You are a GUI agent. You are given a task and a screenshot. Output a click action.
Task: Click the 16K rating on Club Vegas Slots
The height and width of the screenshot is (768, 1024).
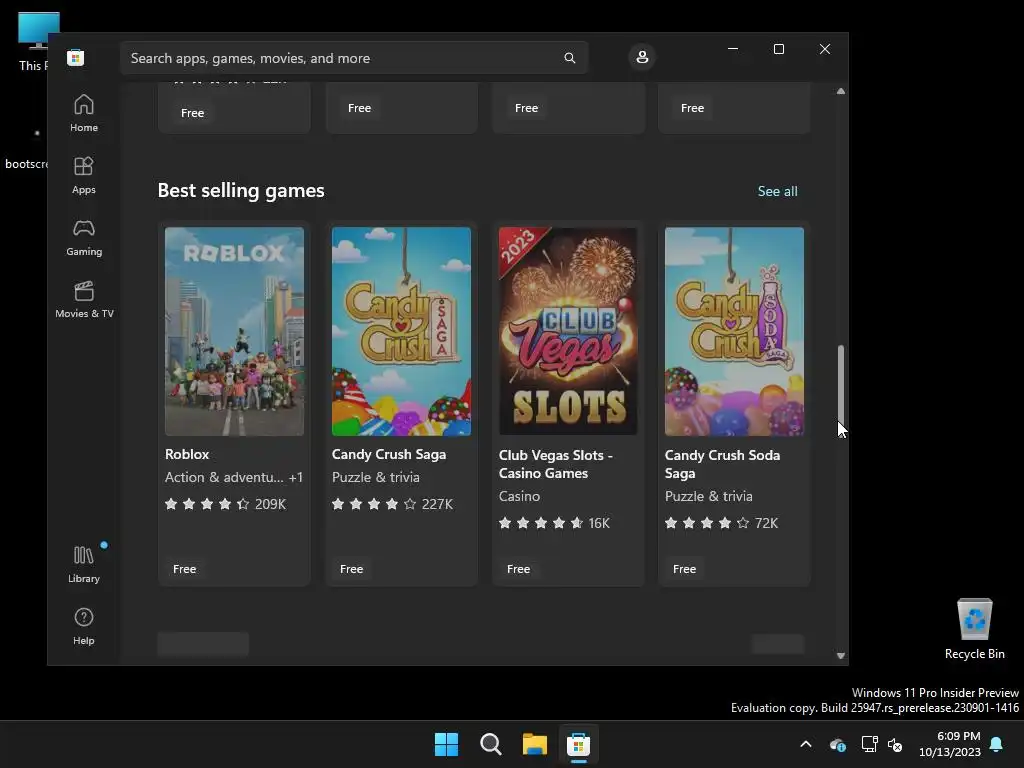click(599, 523)
